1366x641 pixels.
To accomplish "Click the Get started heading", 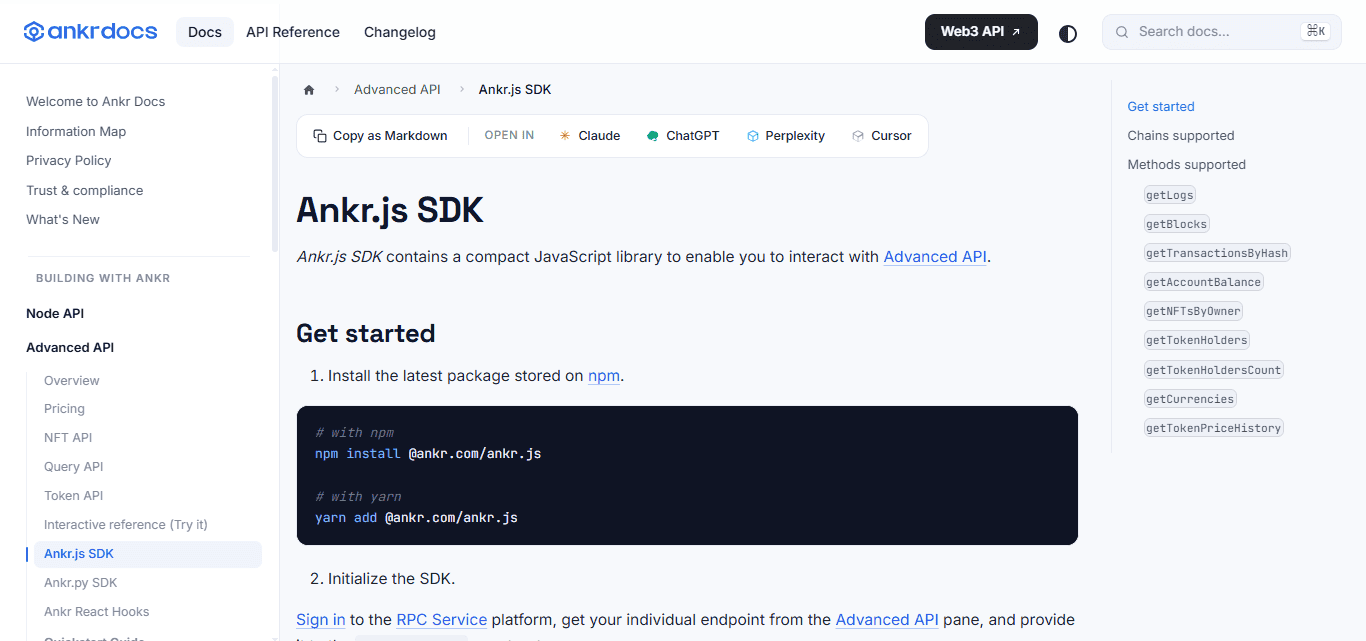I will 366,333.
